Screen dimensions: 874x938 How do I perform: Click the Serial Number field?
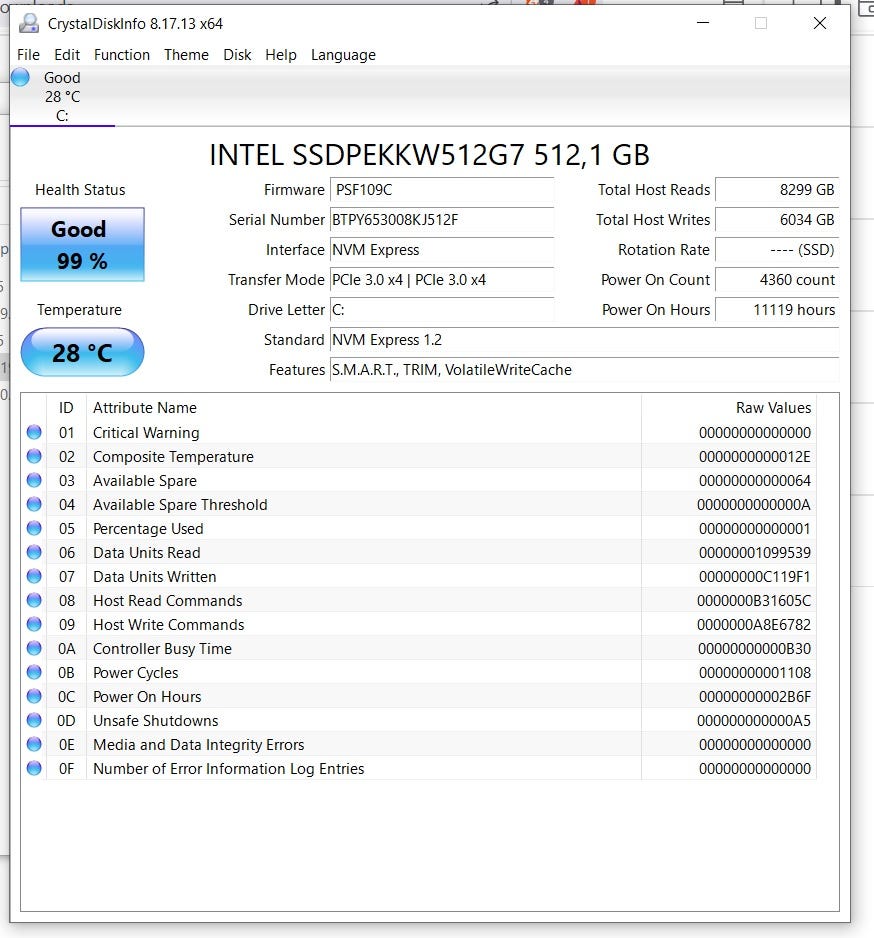point(441,220)
